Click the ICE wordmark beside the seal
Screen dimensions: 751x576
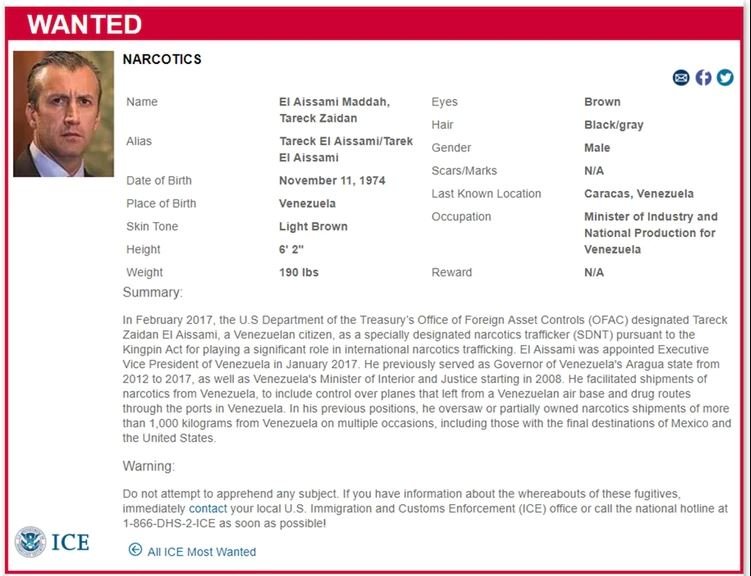(70, 543)
